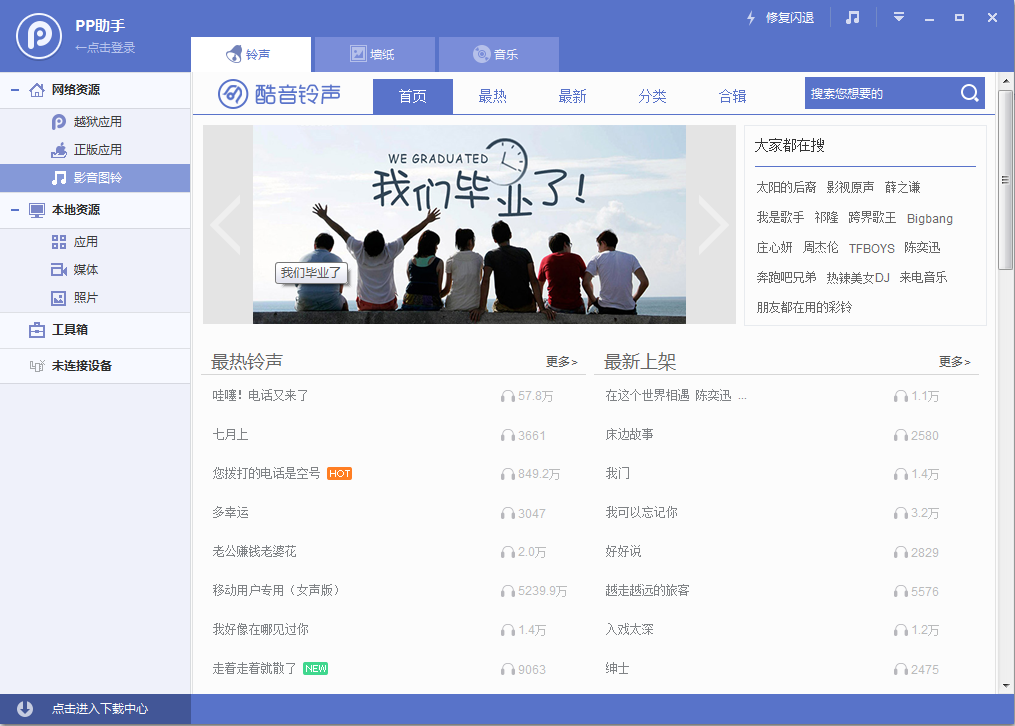Open the title bar dropdown arrow

(x=898, y=17)
